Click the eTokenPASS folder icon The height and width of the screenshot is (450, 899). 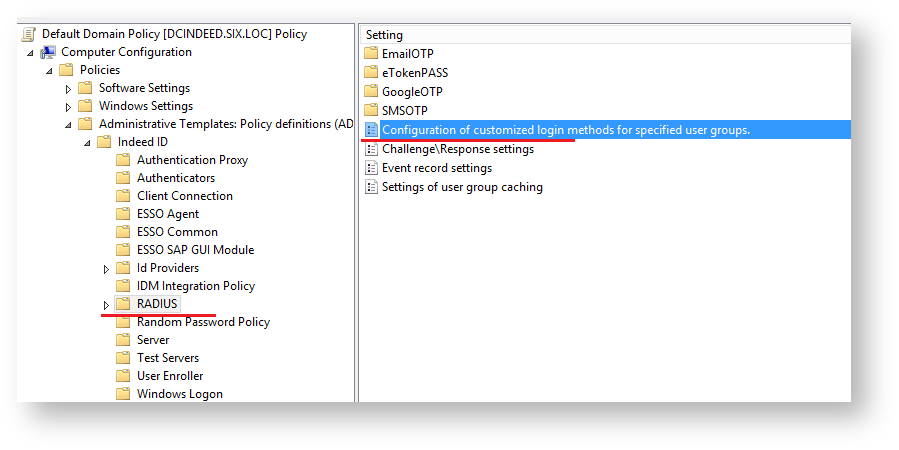click(x=371, y=73)
